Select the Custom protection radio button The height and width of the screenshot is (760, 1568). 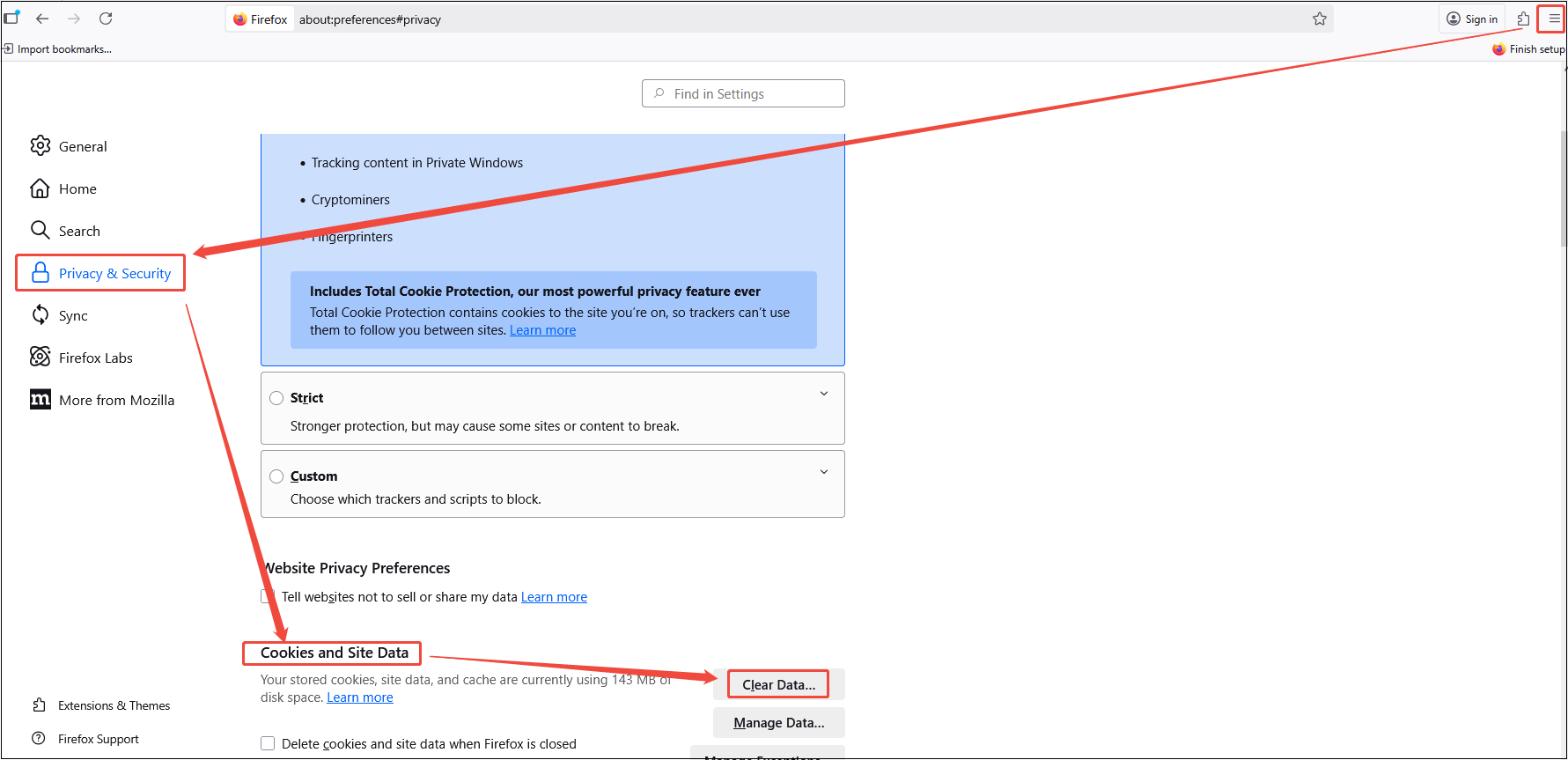coord(276,476)
